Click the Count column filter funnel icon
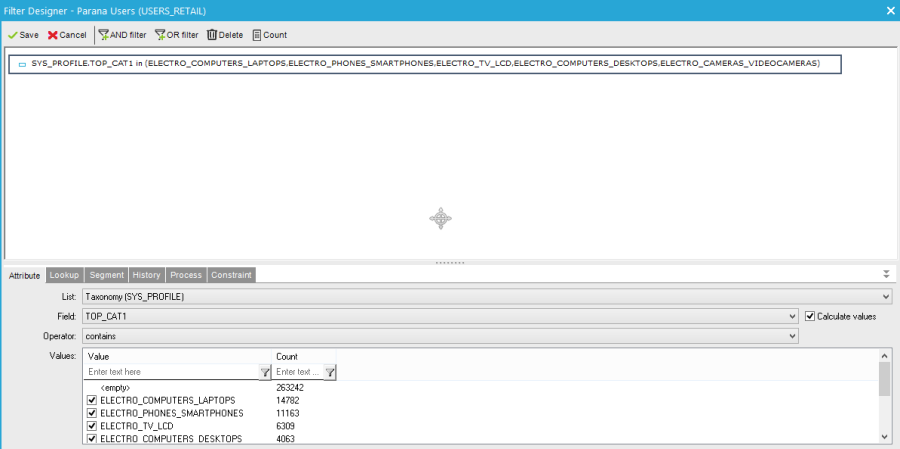 (329, 372)
